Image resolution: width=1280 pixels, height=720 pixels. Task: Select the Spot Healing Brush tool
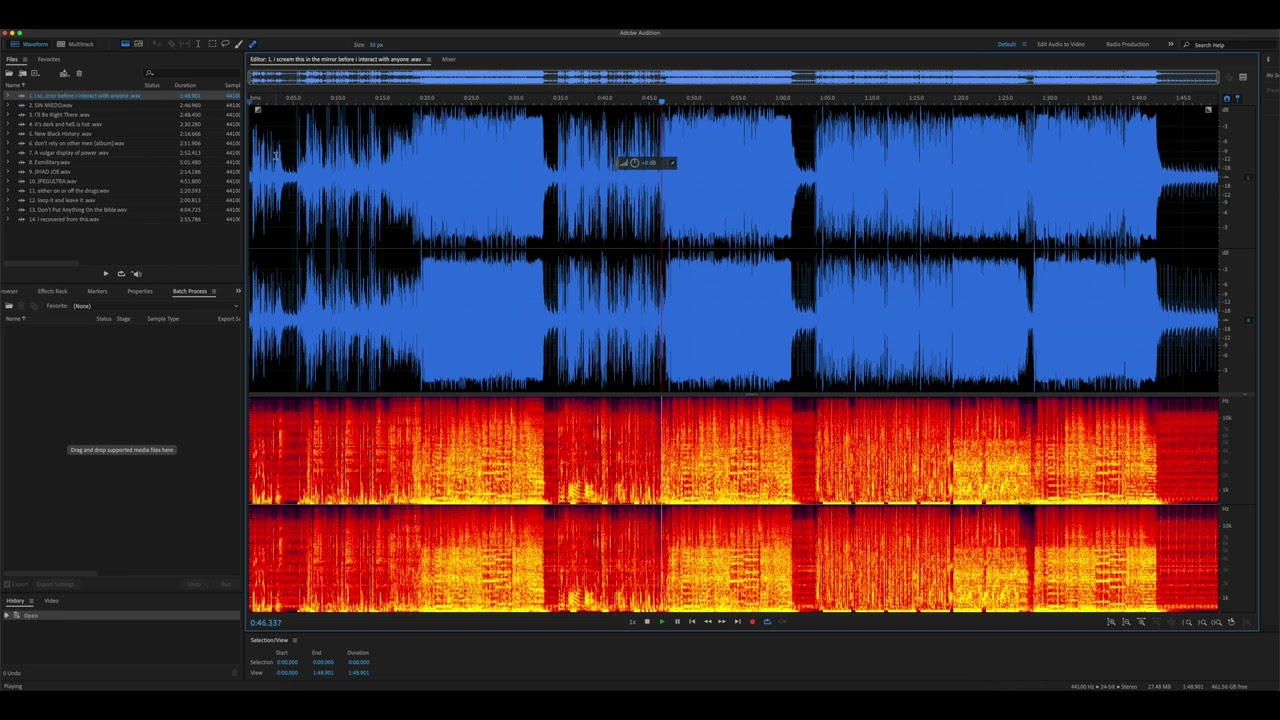click(251, 44)
